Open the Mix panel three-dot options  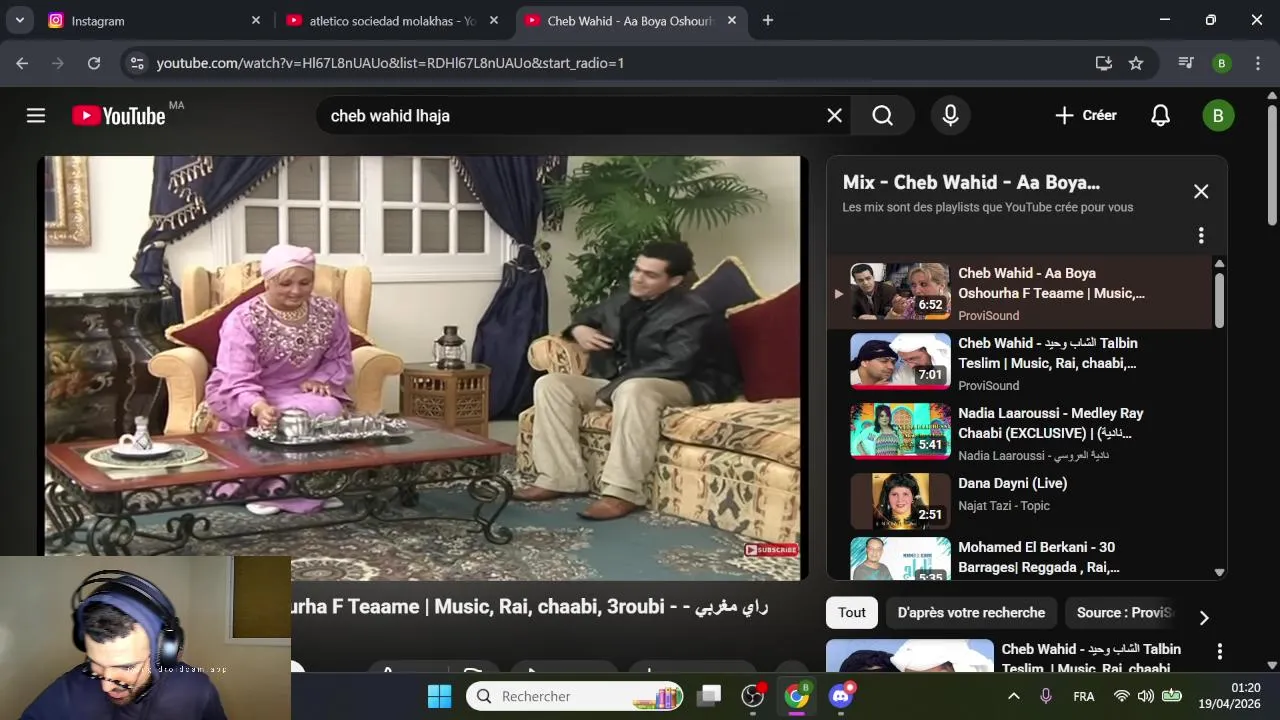1201,236
